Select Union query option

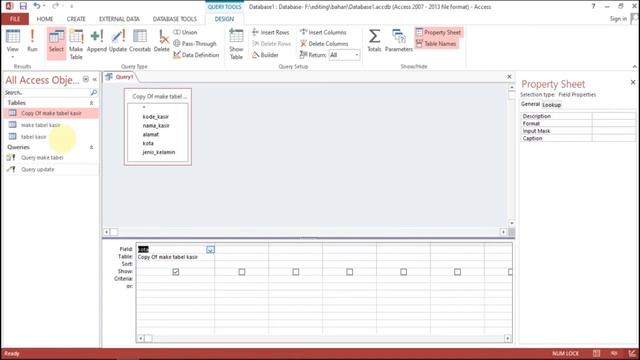[185, 32]
